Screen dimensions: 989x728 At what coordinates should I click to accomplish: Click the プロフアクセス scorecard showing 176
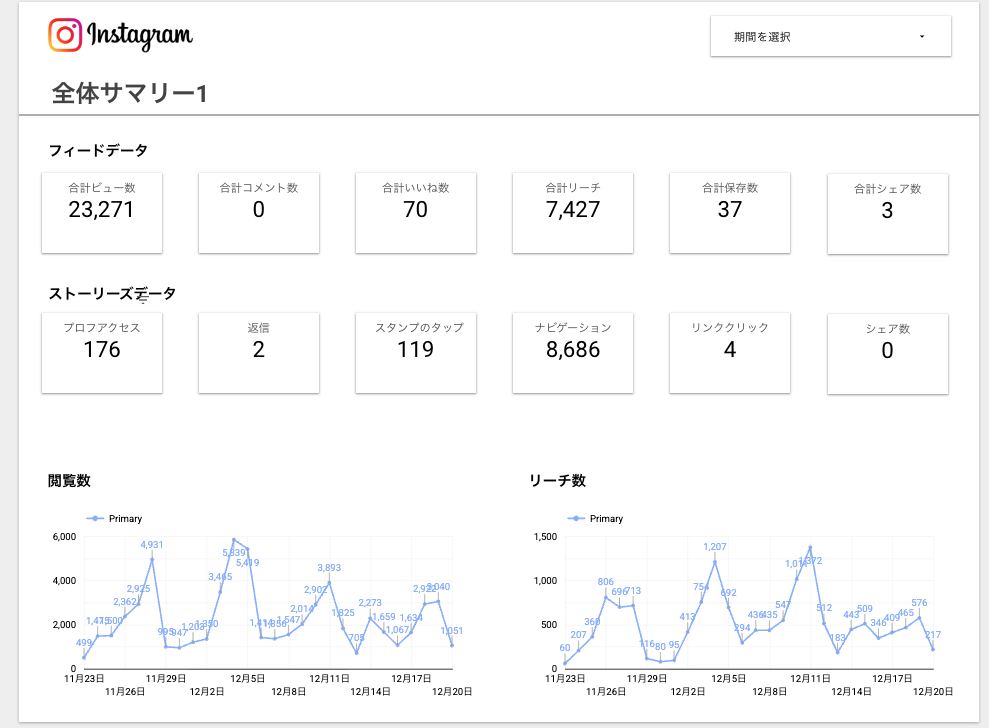tap(102, 352)
